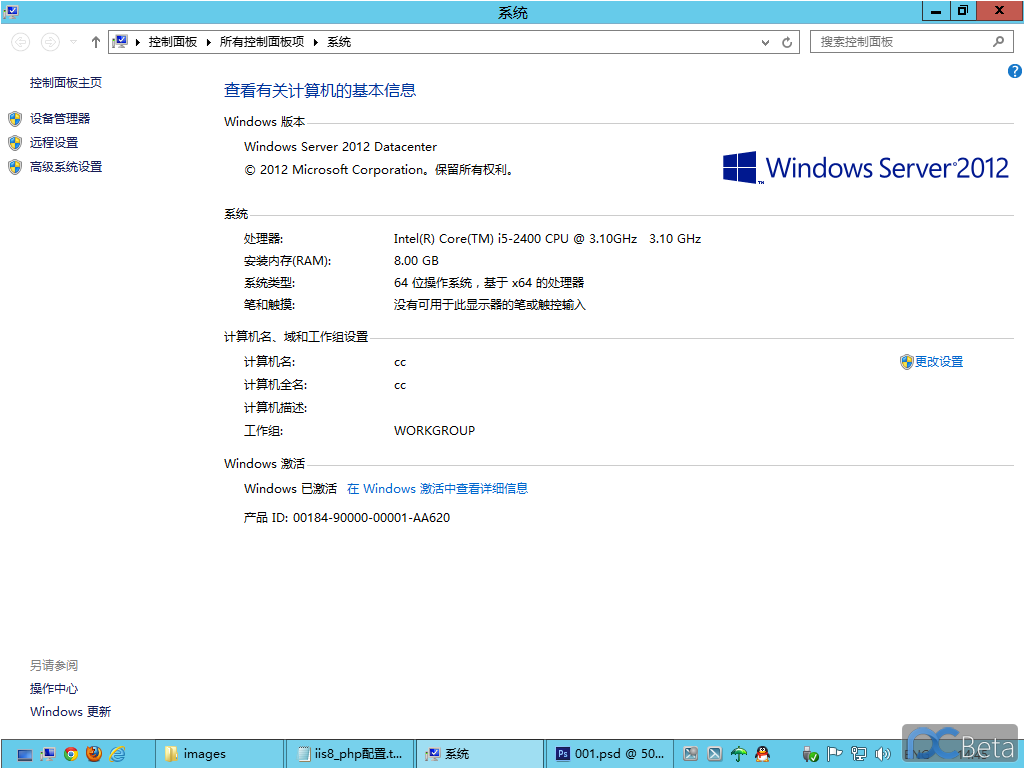Click the shield icon beside 设备管理器
Image resolution: width=1024 pixels, height=768 pixels.
(x=15, y=119)
